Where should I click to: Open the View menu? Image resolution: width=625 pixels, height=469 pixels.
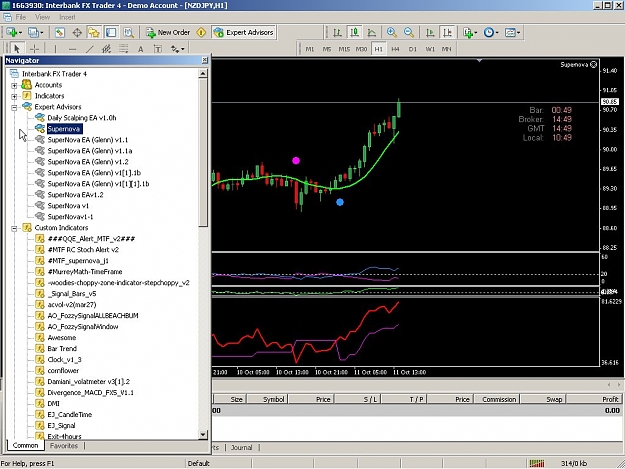pyautogui.click(x=42, y=17)
